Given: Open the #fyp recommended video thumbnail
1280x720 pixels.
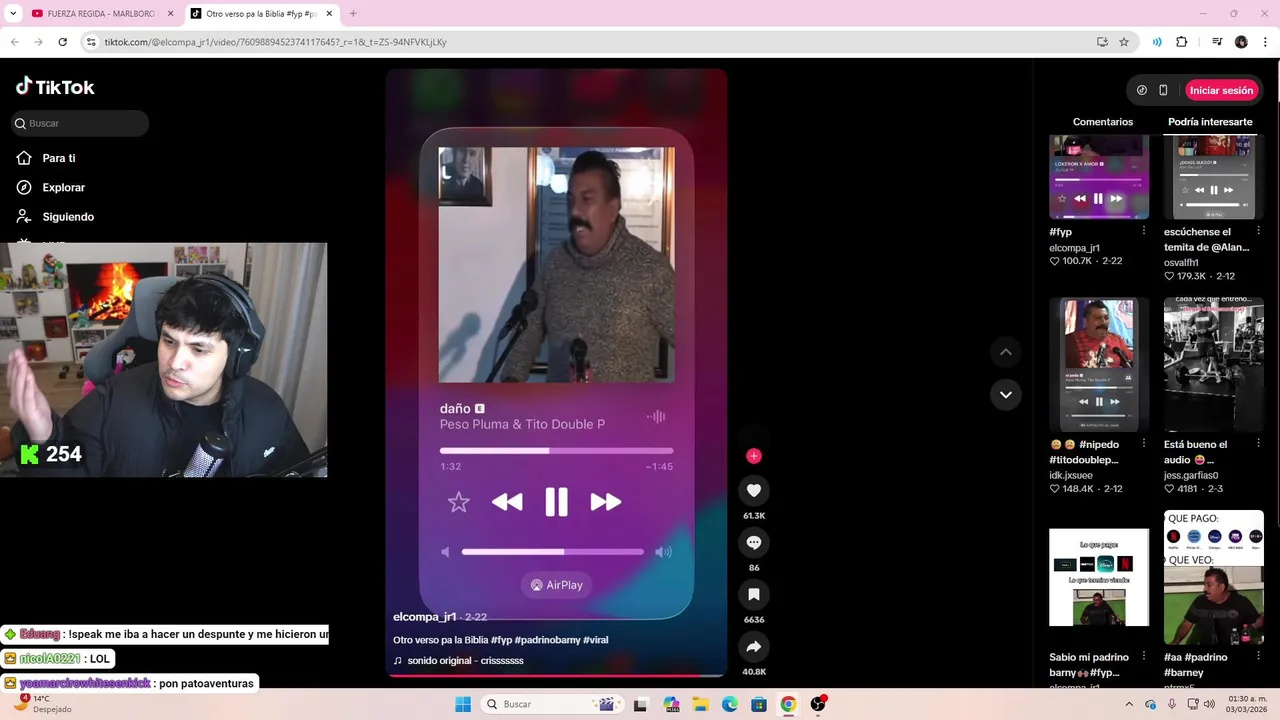Looking at the screenshot, I should [1099, 178].
